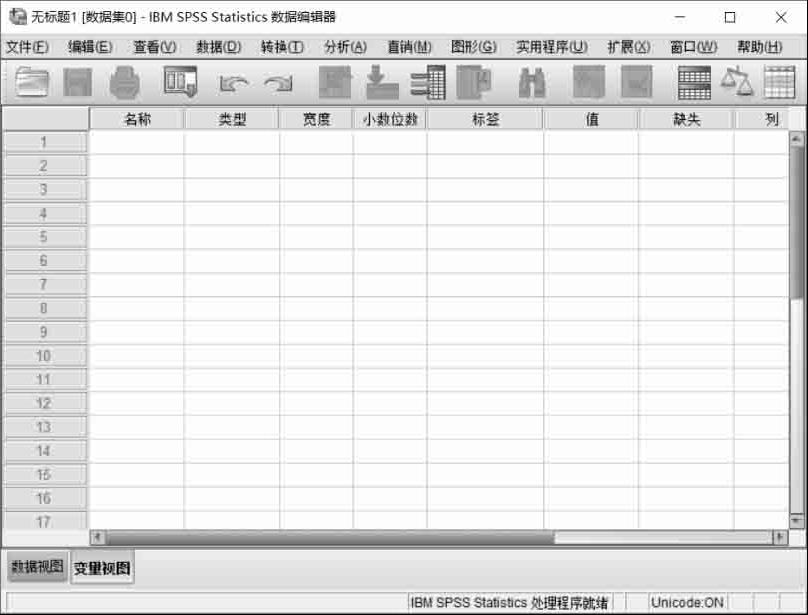Click the 名称 cell in row 1
Viewport: 808px width, 615px height.
coord(137,142)
